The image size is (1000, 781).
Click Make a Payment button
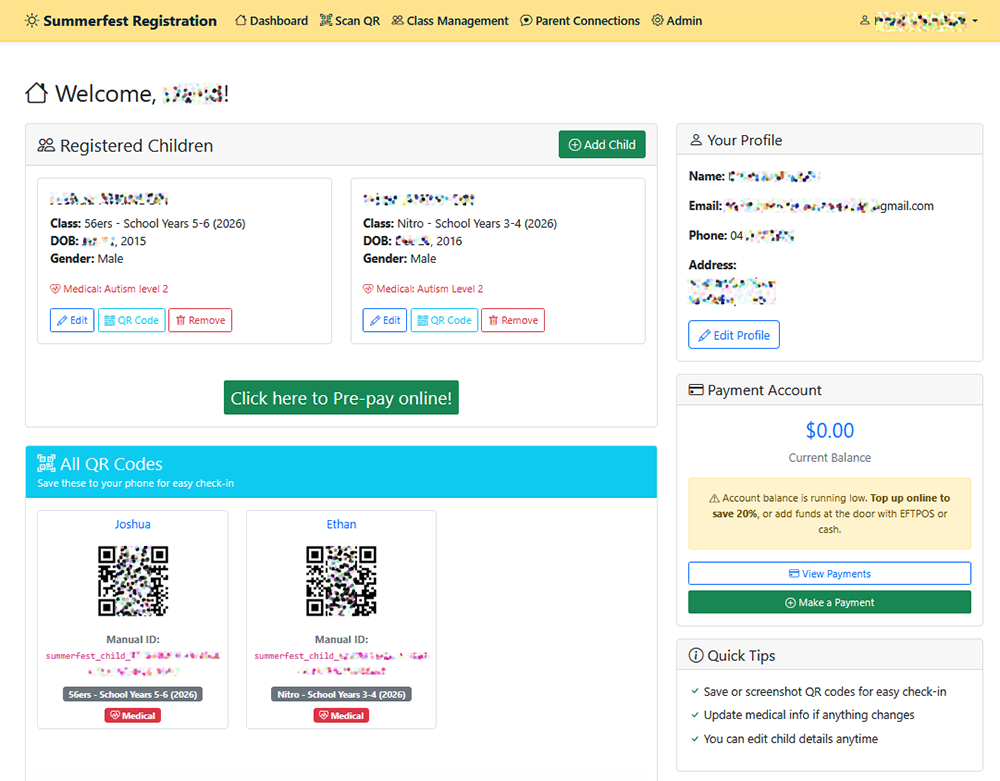click(x=830, y=602)
